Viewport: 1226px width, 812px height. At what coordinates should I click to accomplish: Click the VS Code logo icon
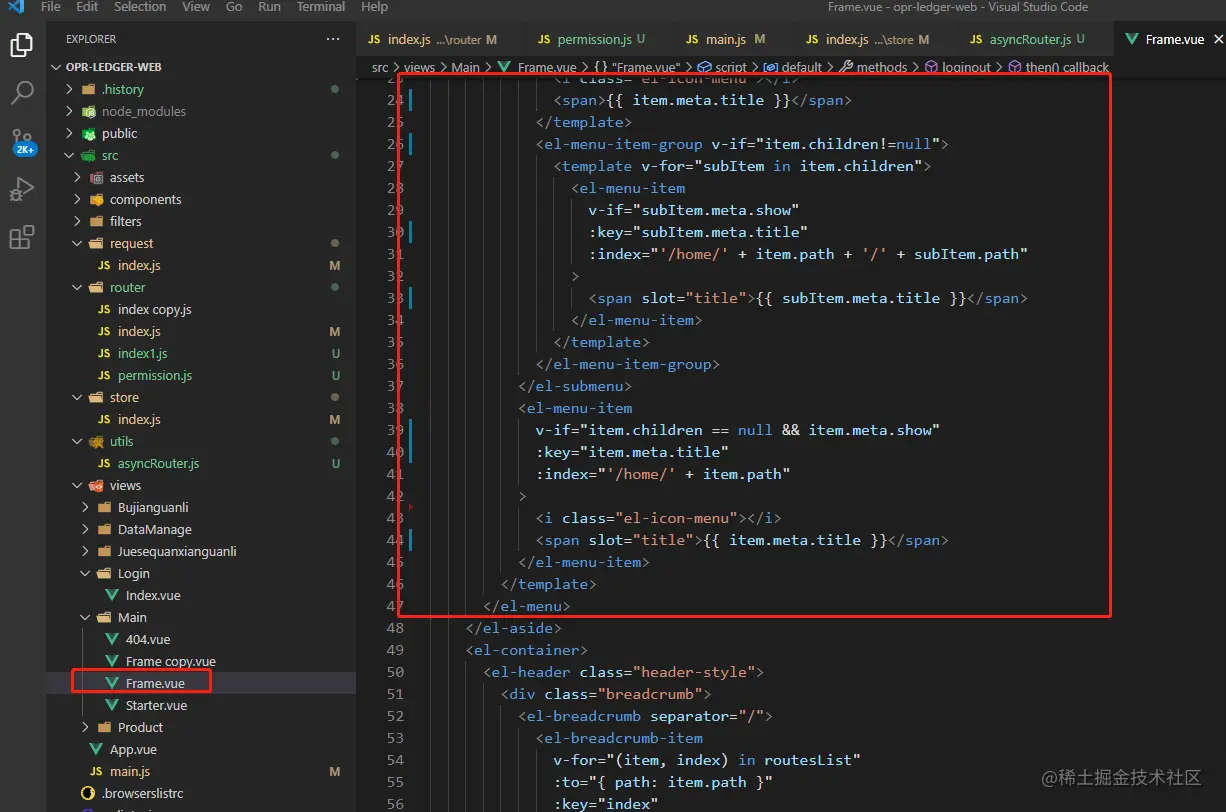14,7
